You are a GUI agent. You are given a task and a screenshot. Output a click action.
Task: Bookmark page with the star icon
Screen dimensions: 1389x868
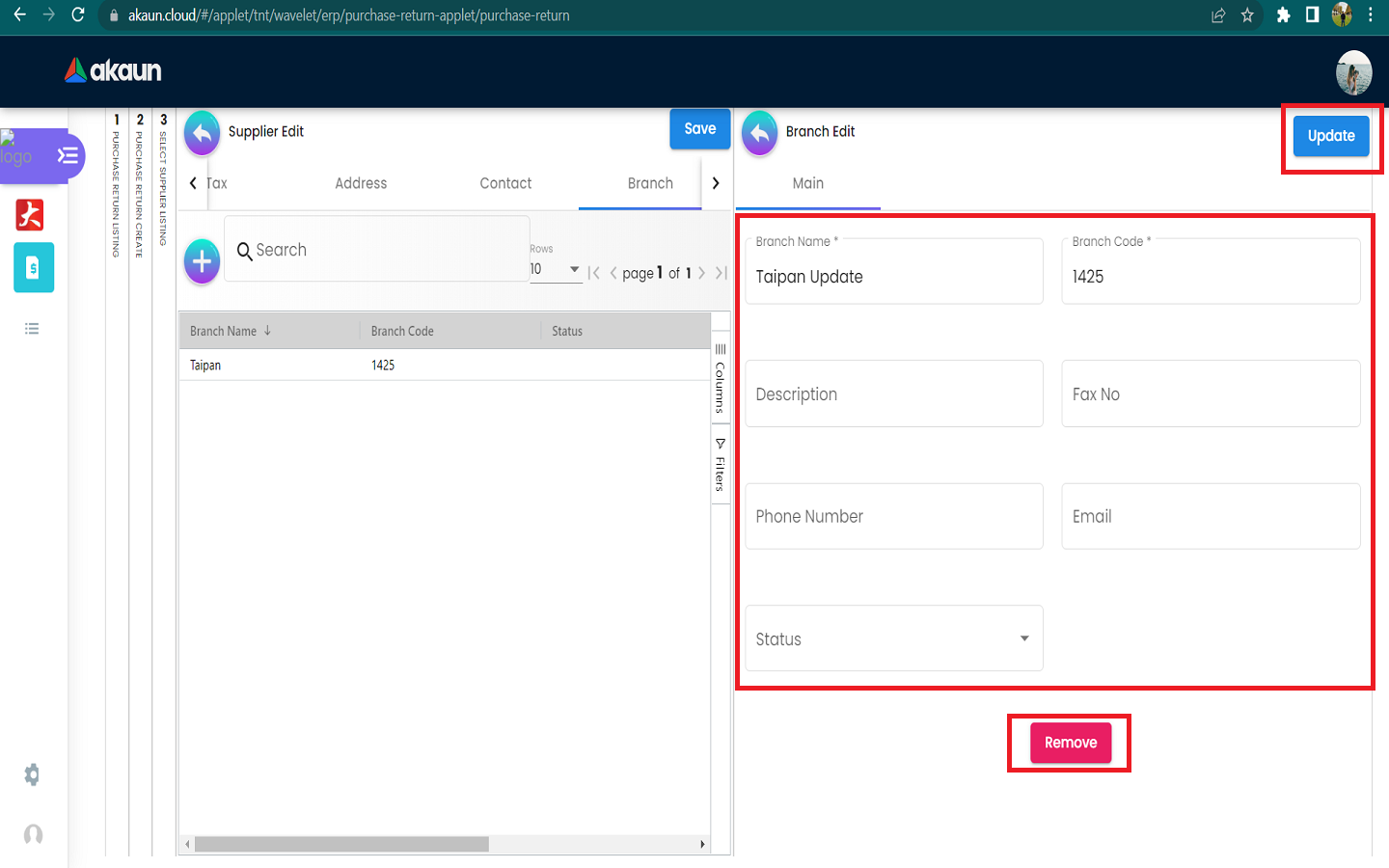click(1247, 15)
